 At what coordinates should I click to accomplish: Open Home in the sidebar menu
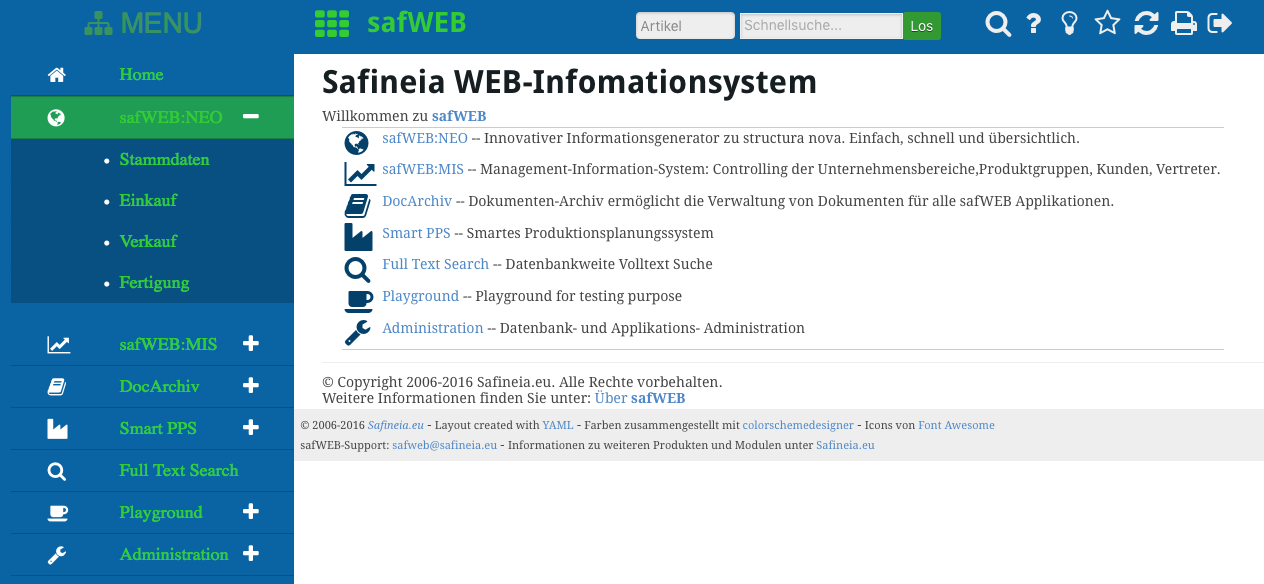click(x=141, y=74)
